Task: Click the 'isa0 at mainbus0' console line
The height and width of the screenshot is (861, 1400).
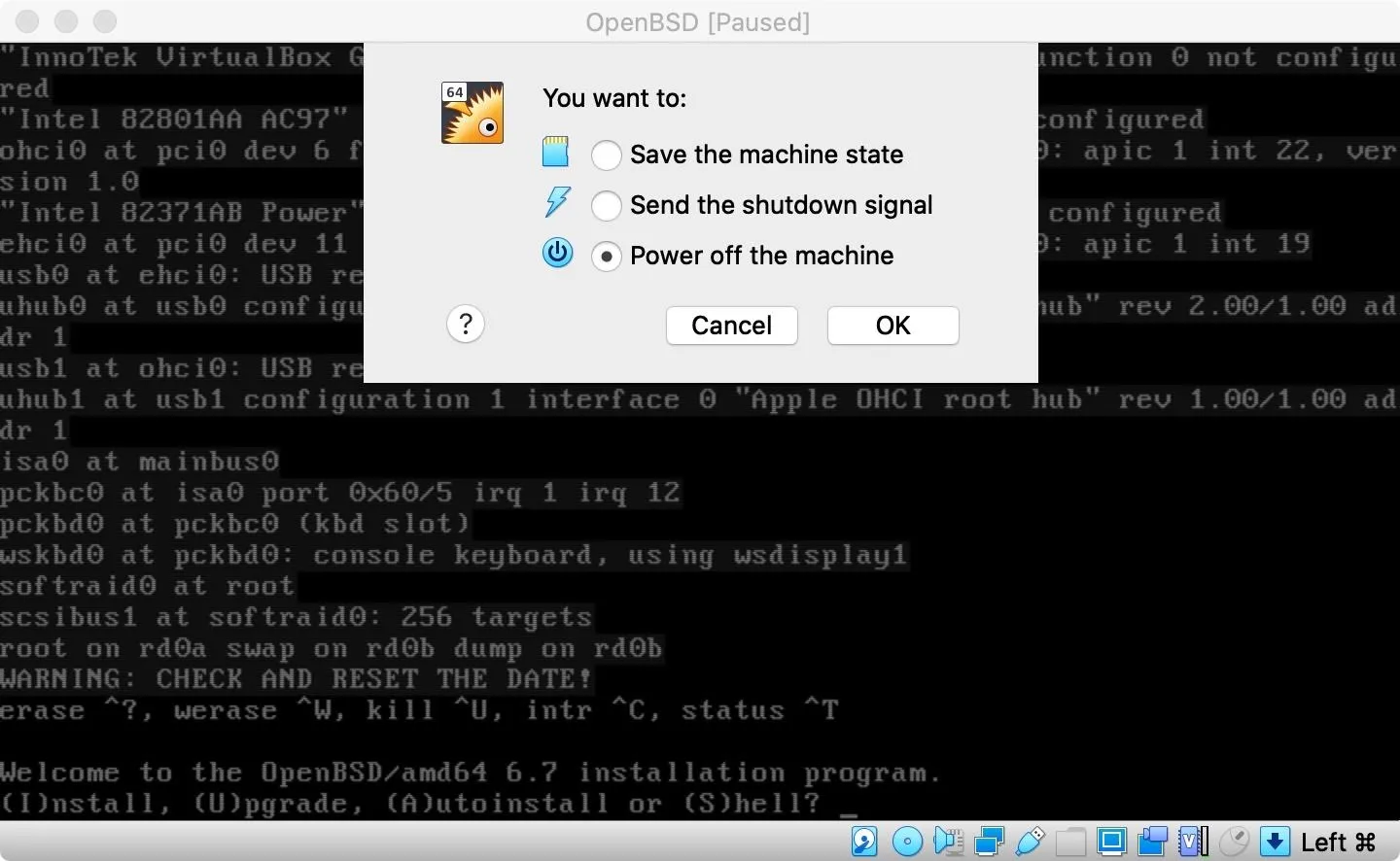Action: pyautogui.click(x=139, y=462)
